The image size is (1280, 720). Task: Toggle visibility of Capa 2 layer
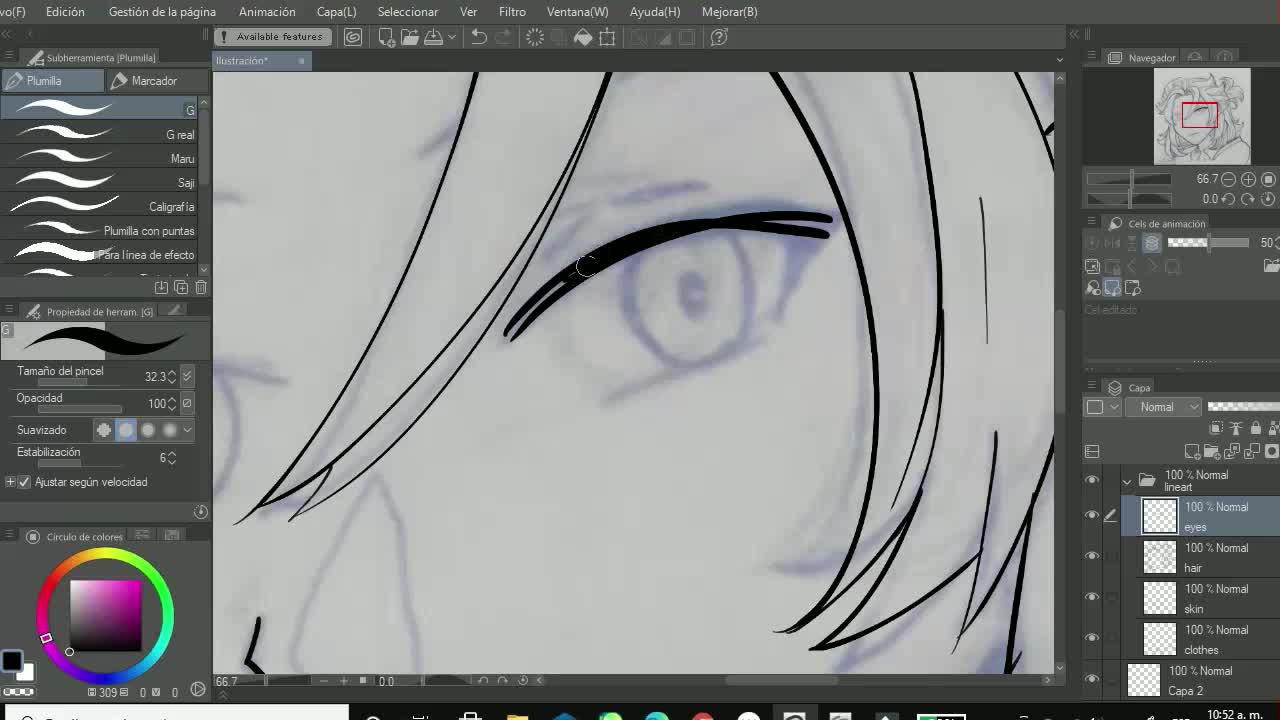tap(1092, 679)
